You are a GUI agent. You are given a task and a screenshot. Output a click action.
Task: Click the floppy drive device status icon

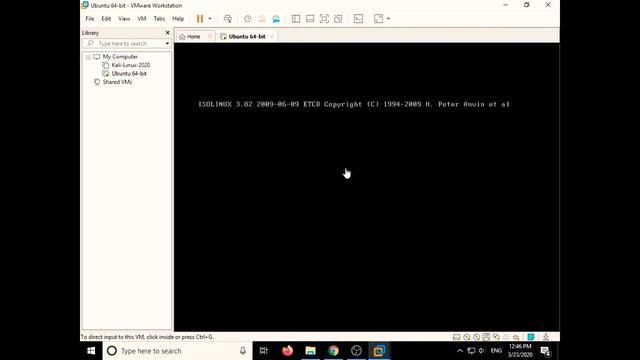(x=486, y=337)
